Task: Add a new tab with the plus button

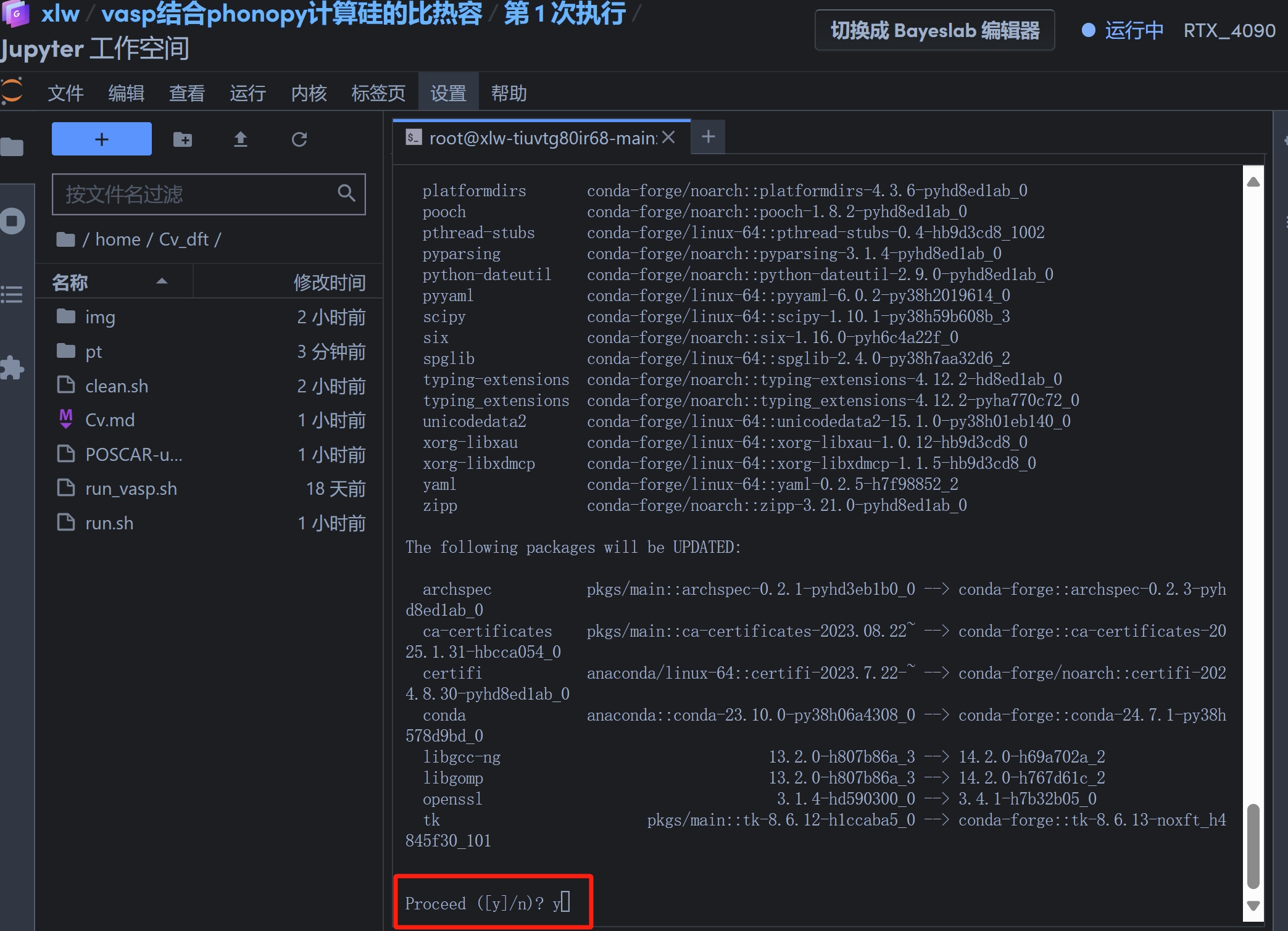Action: 708,137
